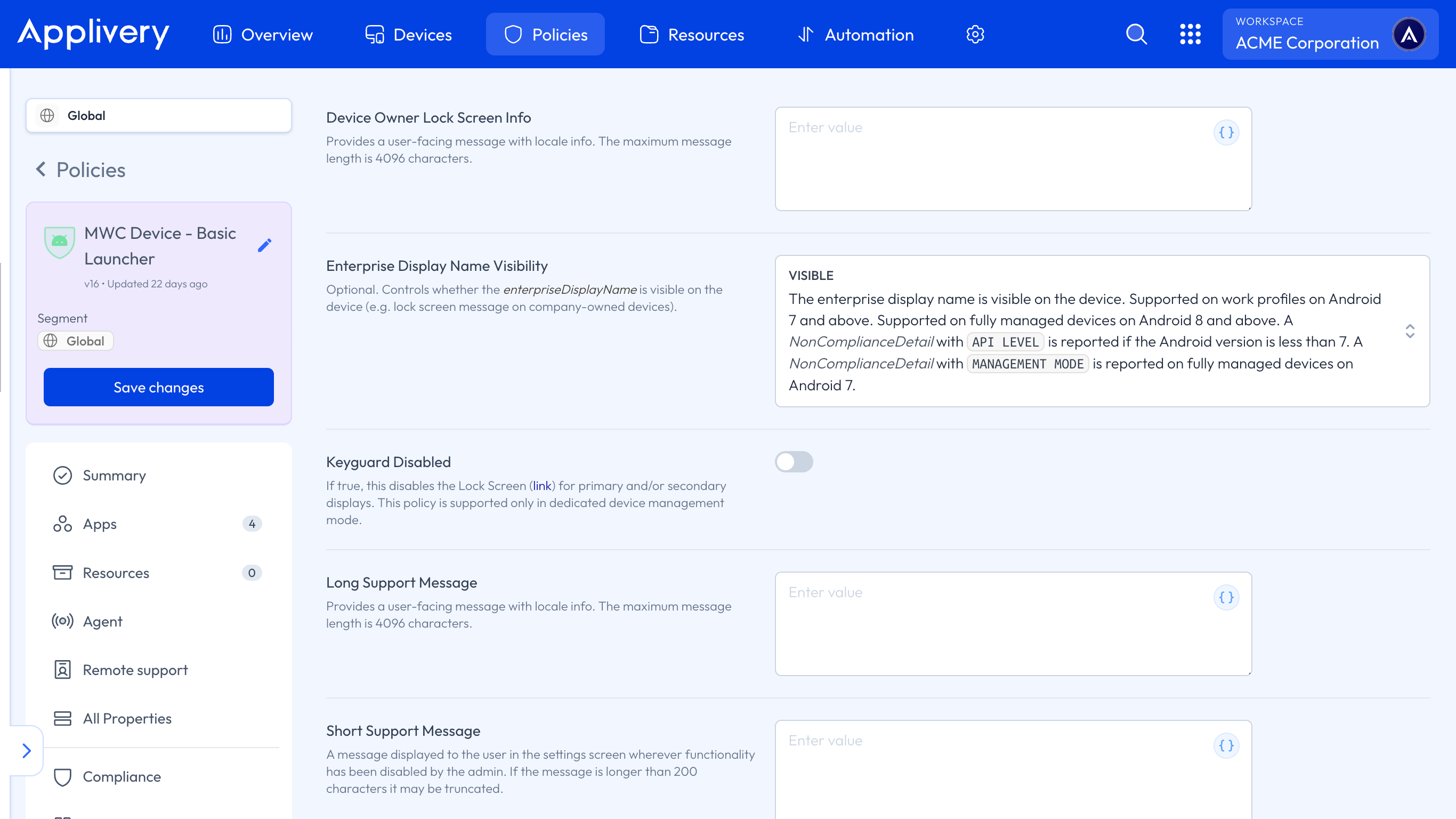Go back using Policies chevron

click(x=41, y=169)
